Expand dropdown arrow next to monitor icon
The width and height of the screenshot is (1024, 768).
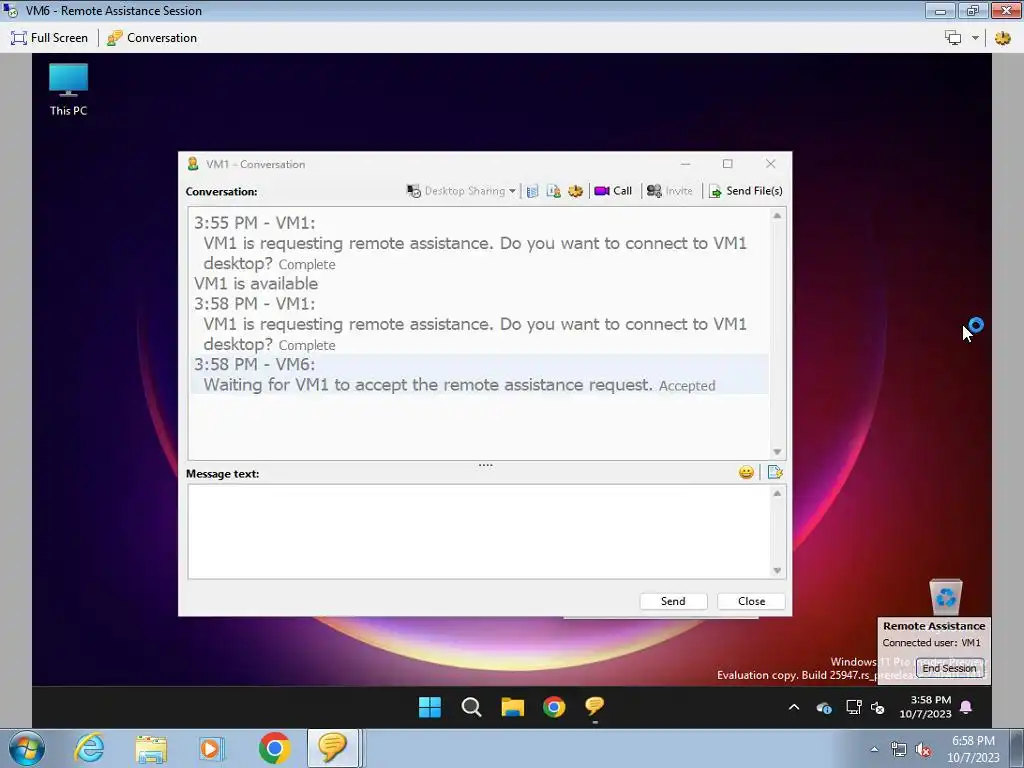coord(975,38)
